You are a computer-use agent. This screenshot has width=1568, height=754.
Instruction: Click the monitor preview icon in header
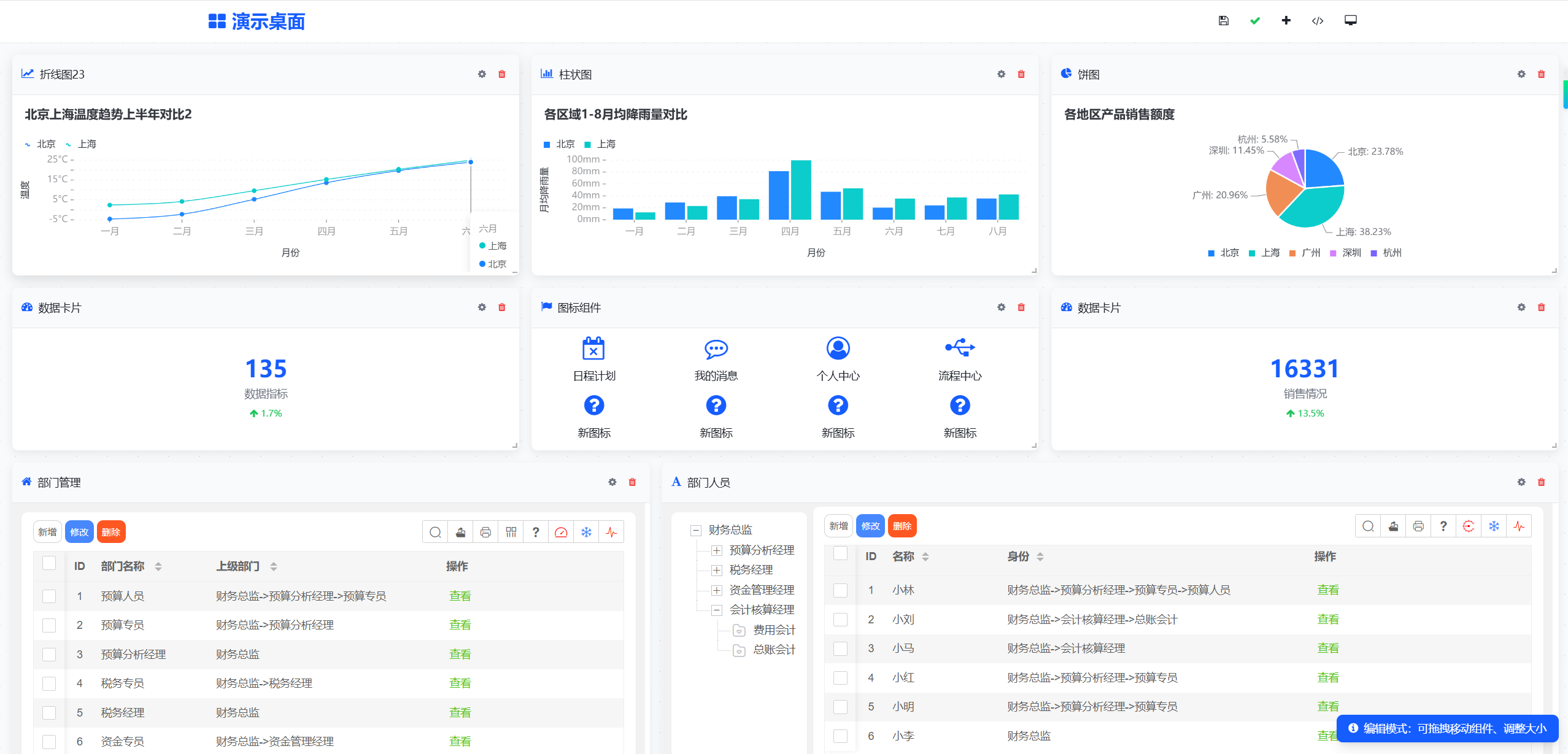(1350, 21)
